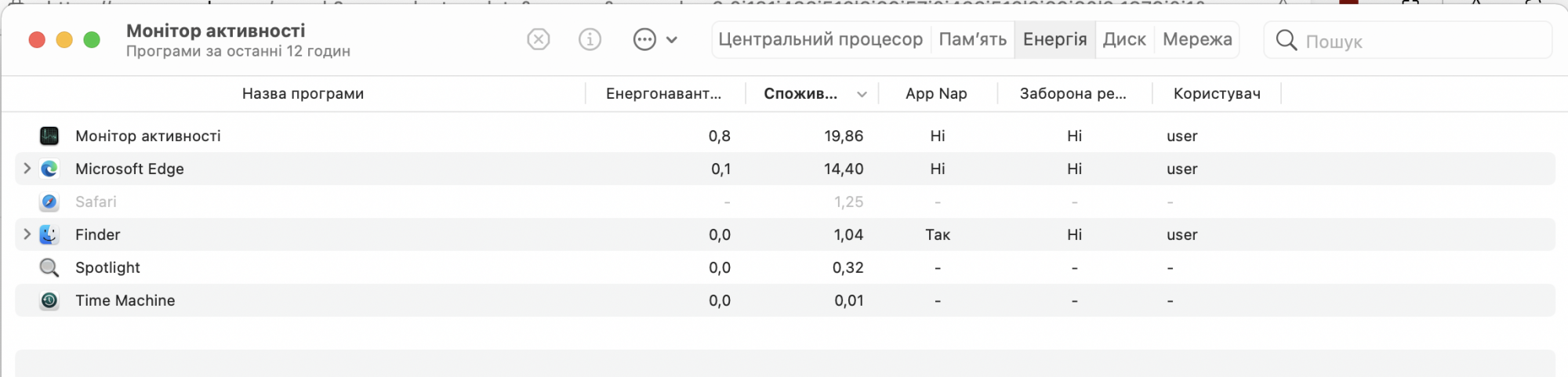The width and height of the screenshot is (1568, 377).
Task: Open the dropdown arrow beside ellipsis button
Action: (x=672, y=39)
